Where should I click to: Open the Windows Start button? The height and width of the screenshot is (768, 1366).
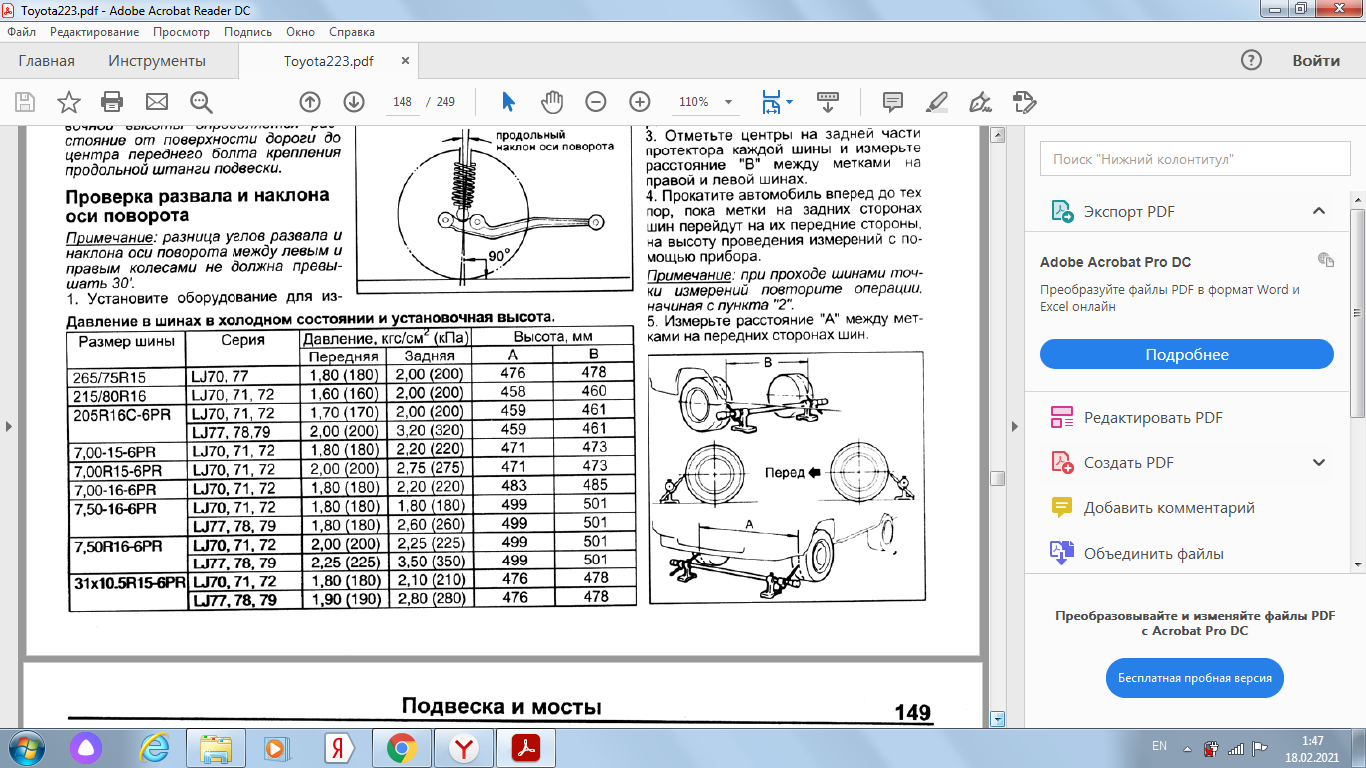(x=26, y=747)
